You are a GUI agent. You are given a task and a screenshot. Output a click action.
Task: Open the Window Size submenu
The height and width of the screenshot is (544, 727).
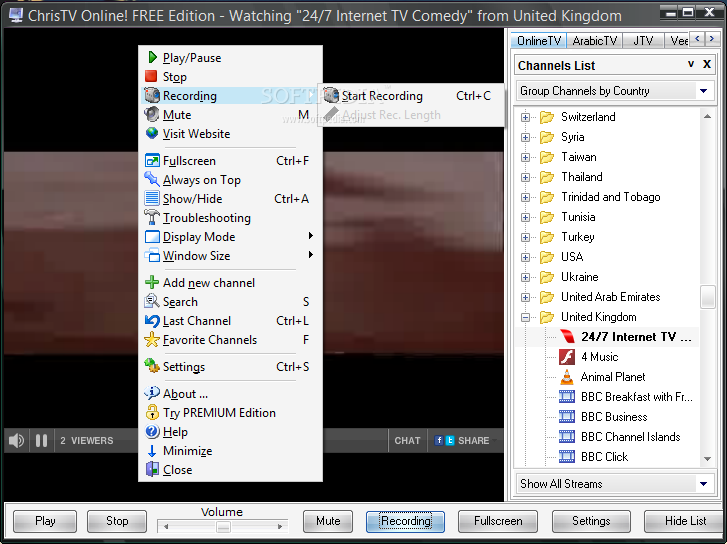[230, 256]
